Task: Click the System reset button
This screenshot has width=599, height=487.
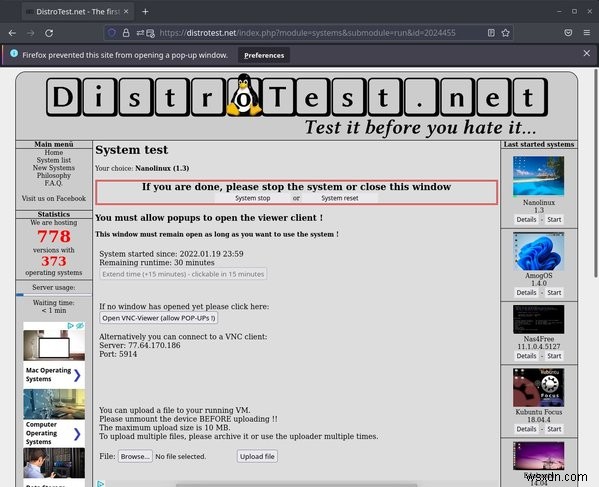Action: point(340,198)
